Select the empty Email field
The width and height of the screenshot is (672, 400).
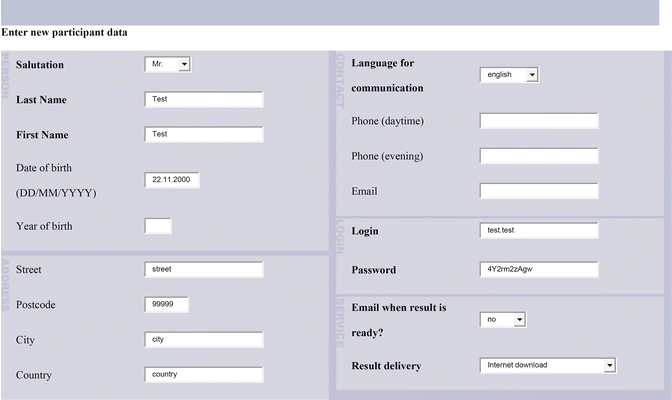539,191
